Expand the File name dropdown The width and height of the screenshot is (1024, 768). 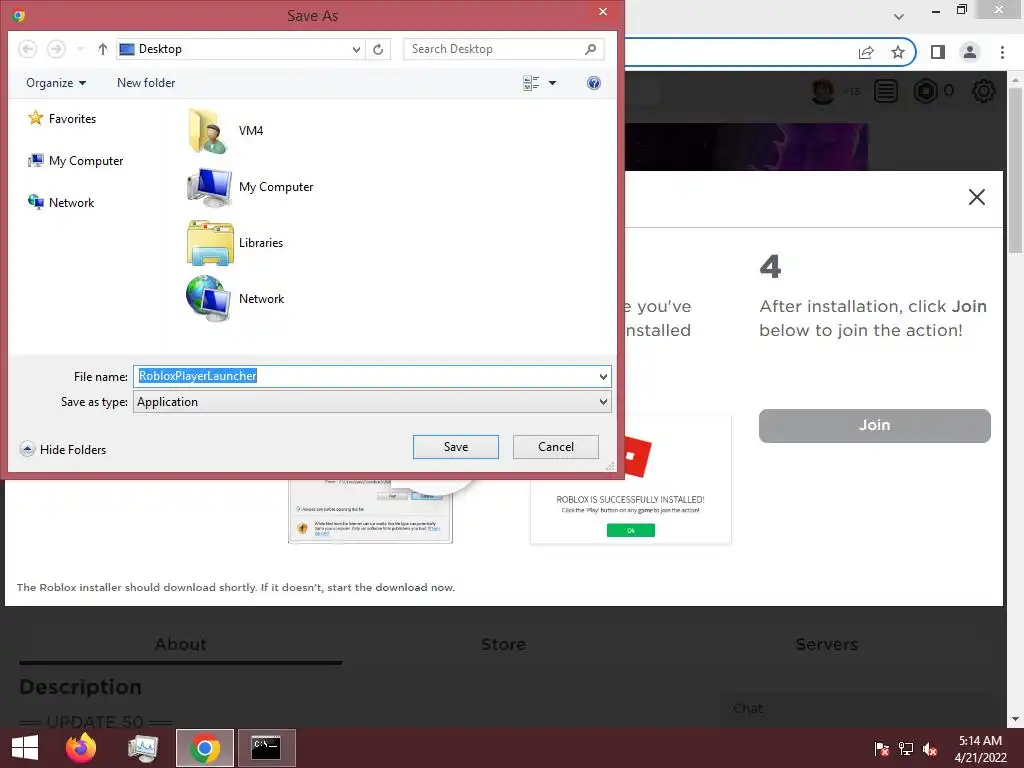tap(603, 376)
